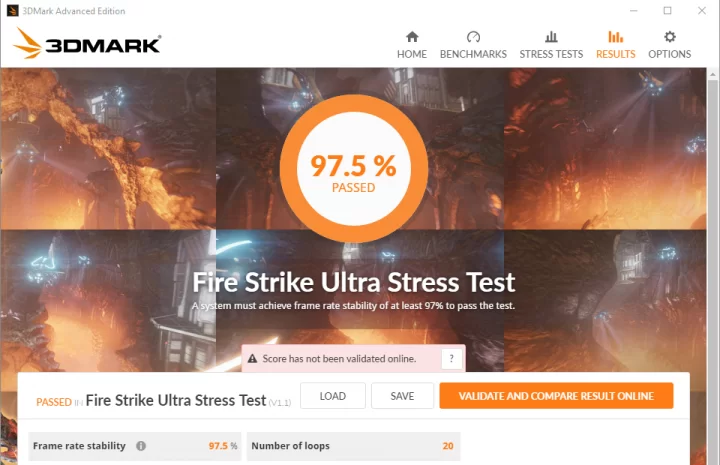
Task: Select the Number of loops field
Action: pyautogui.click(x=353, y=446)
